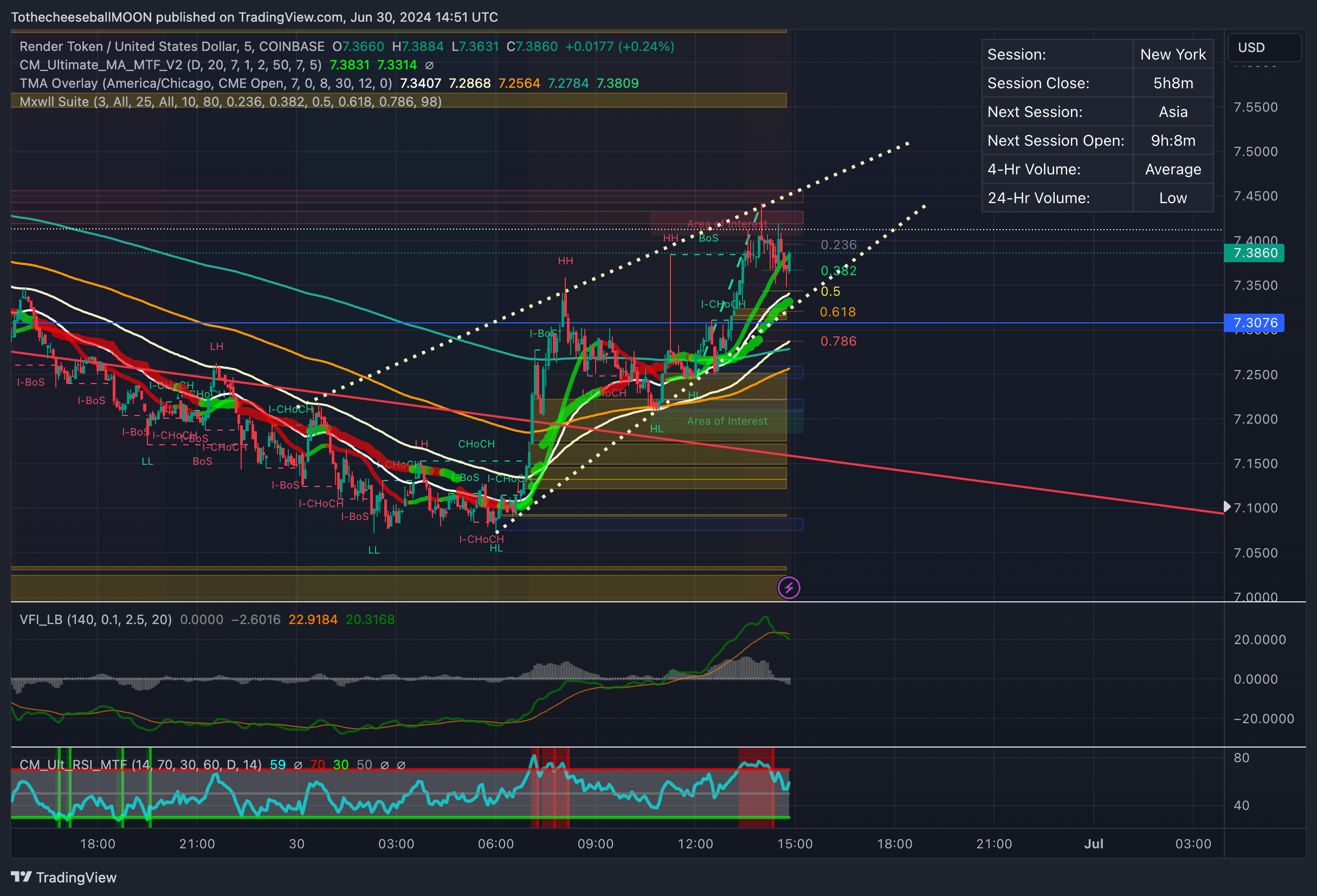Image resolution: width=1317 pixels, height=896 pixels.
Task: Click the green 'CHoCH' label near 06:00
Action: 476,444
